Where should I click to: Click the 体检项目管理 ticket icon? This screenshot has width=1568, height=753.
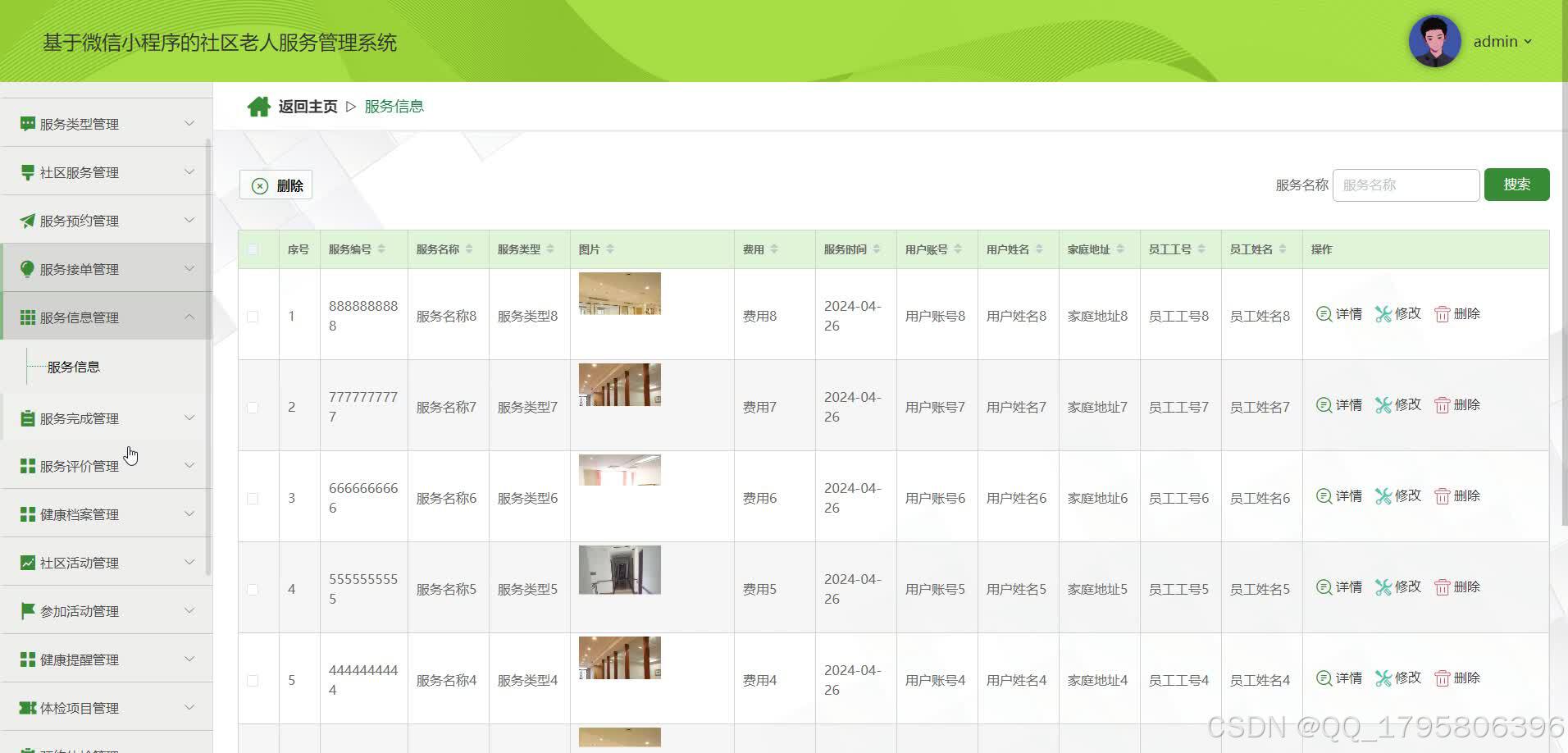tap(27, 708)
